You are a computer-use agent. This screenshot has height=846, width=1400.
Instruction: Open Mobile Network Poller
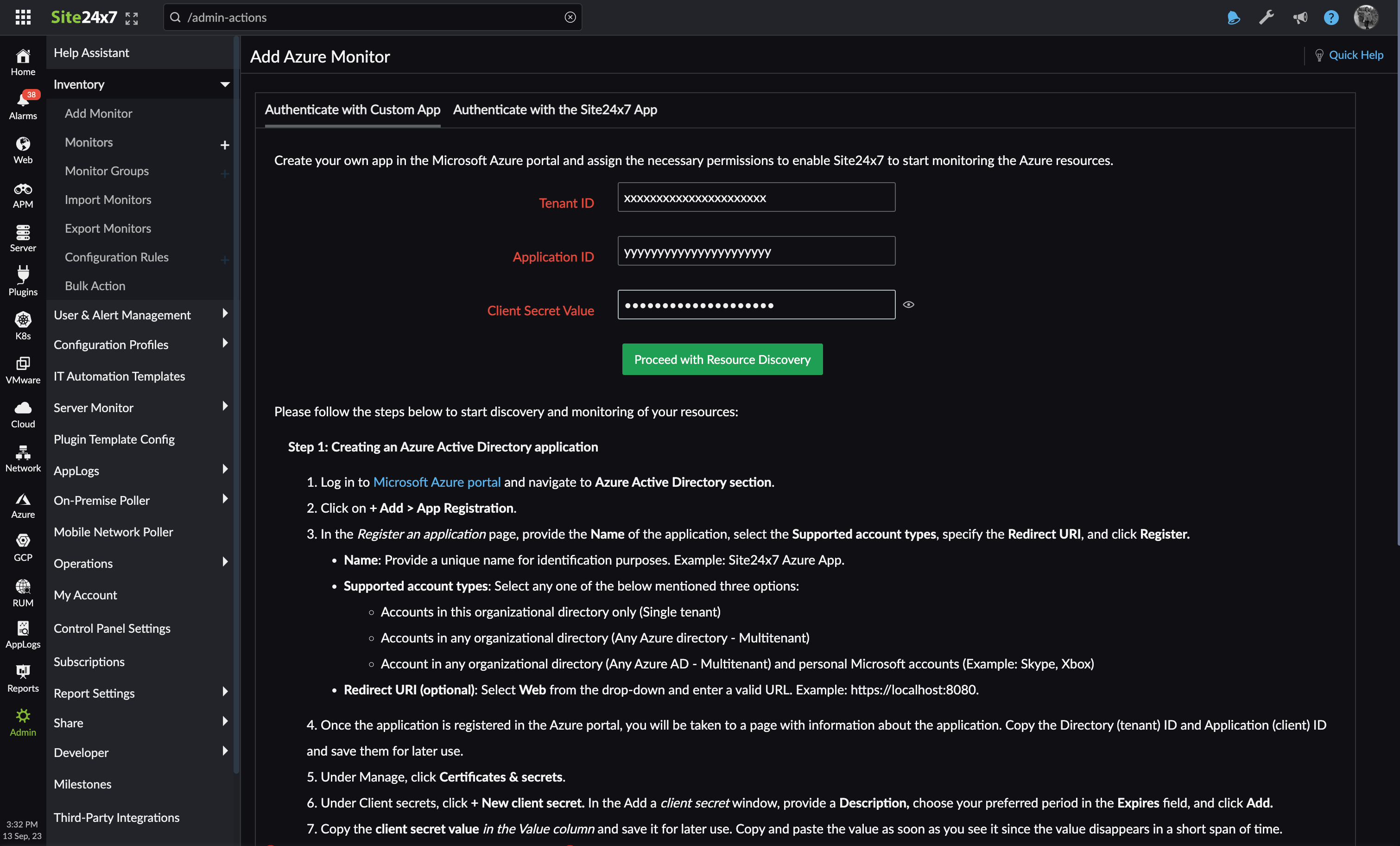point(113,532)
